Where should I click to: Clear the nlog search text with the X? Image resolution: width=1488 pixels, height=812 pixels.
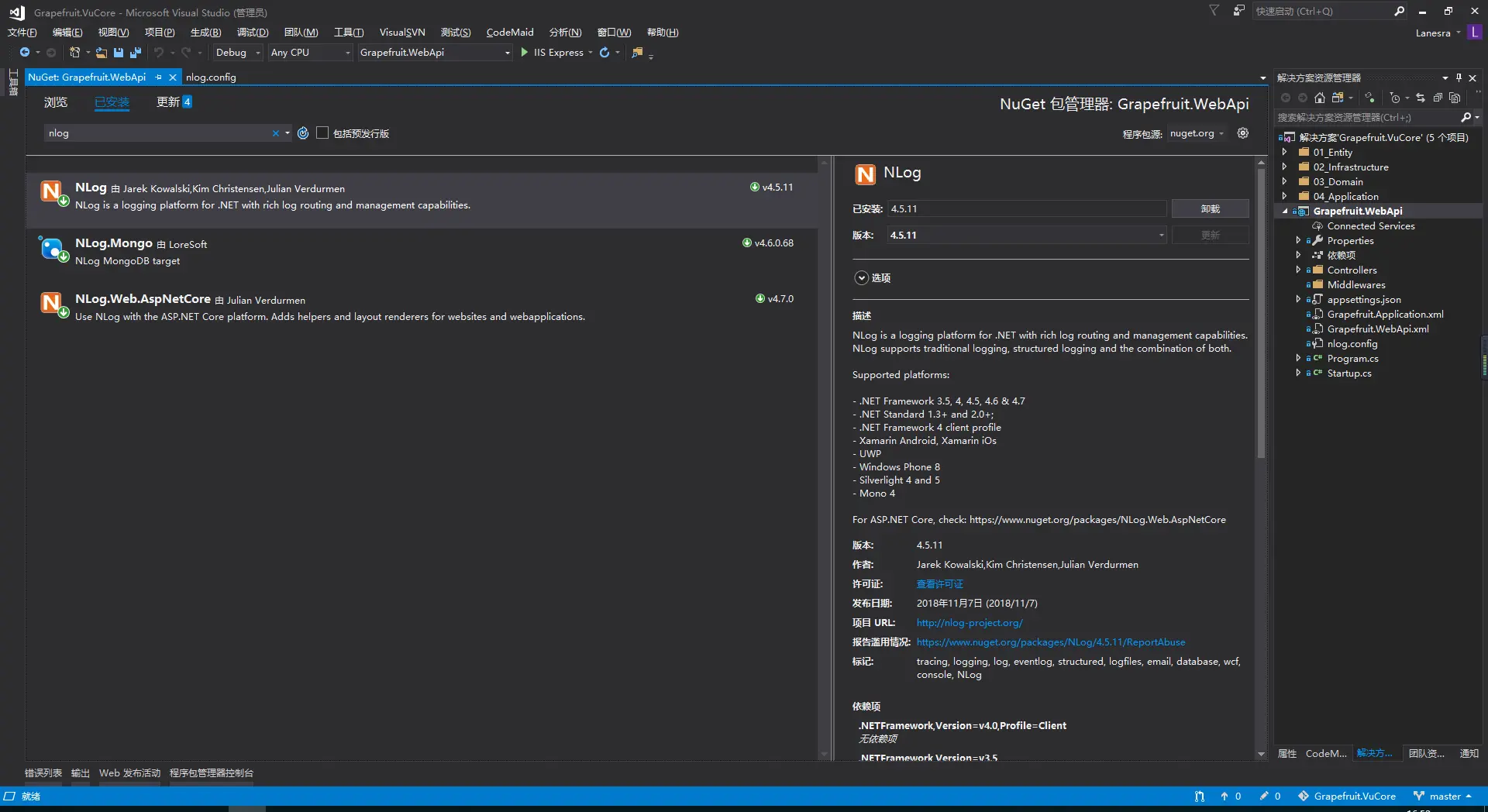pyautogui.click(x=275, y=133)
